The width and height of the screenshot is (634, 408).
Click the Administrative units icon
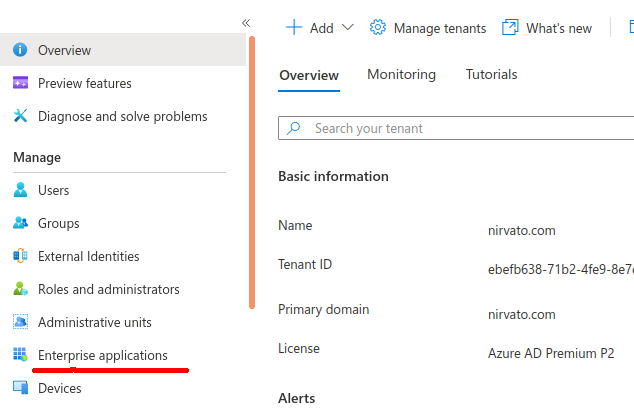tap(20, 322)
